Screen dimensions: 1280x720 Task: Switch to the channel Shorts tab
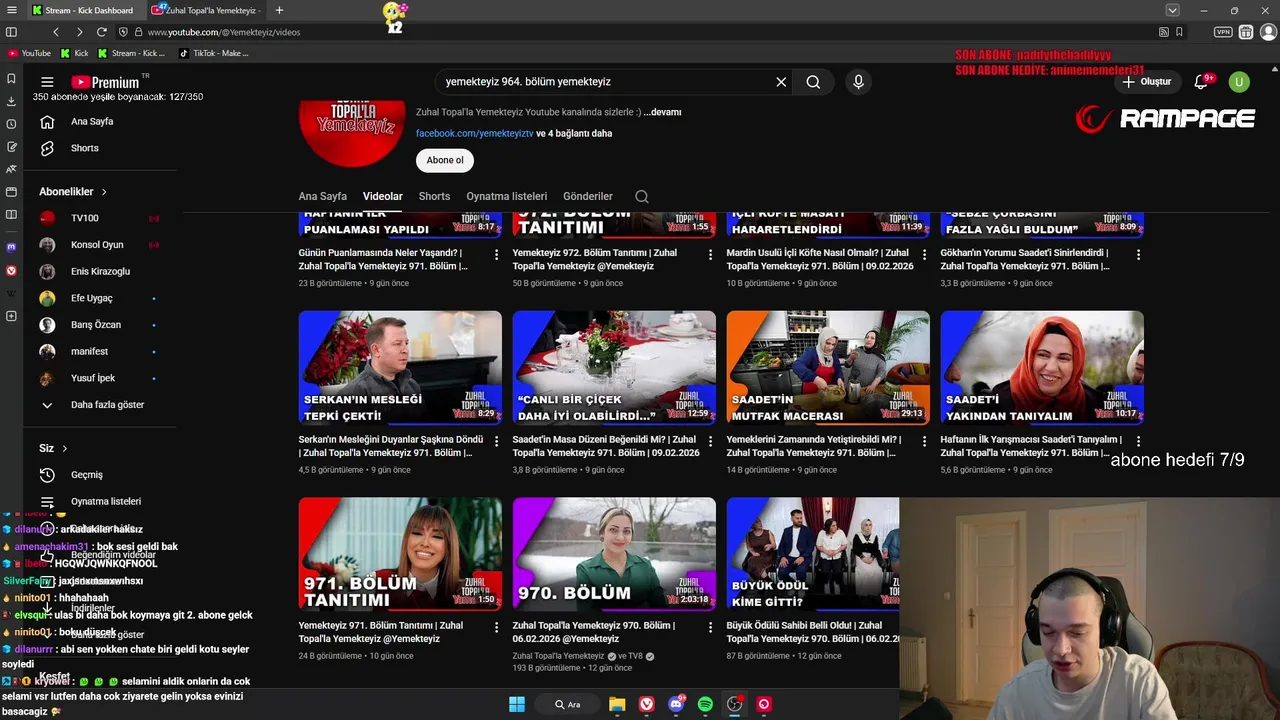[434, 196]
